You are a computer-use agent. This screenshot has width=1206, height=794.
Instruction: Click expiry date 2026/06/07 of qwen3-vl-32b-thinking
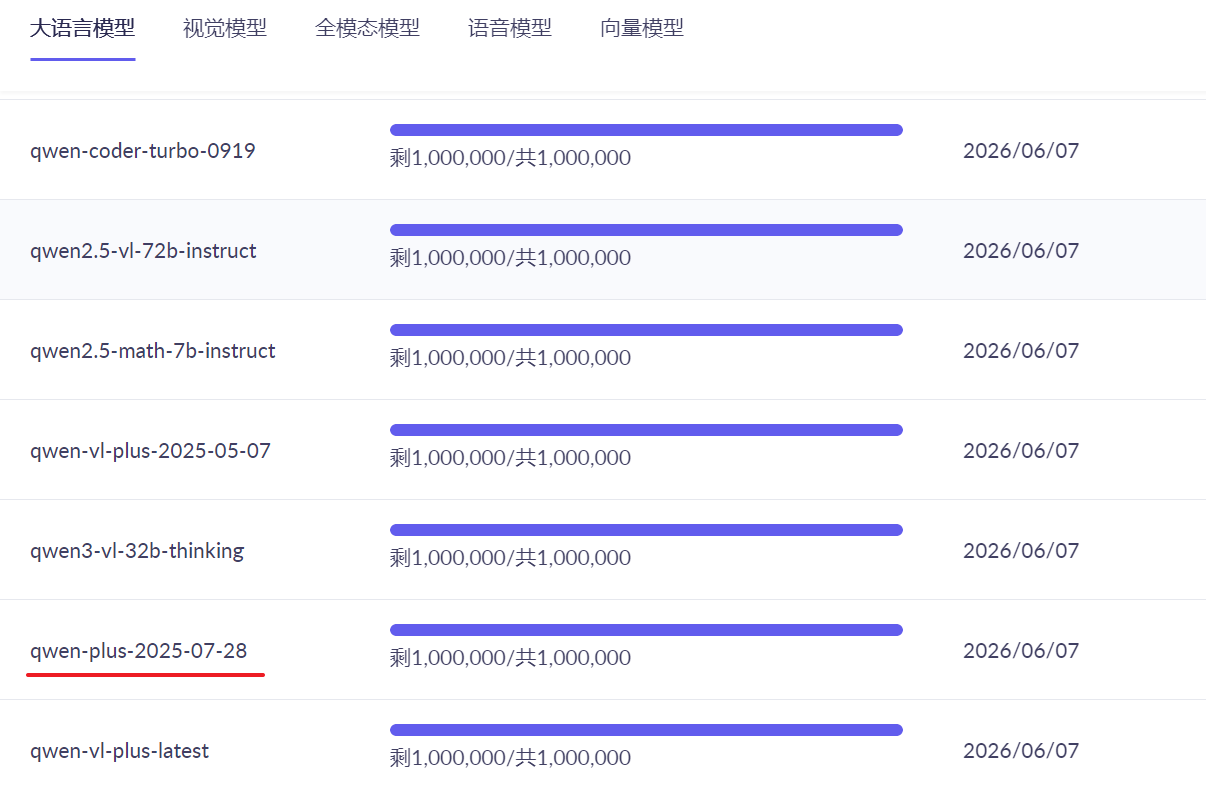pos(1021,551)
